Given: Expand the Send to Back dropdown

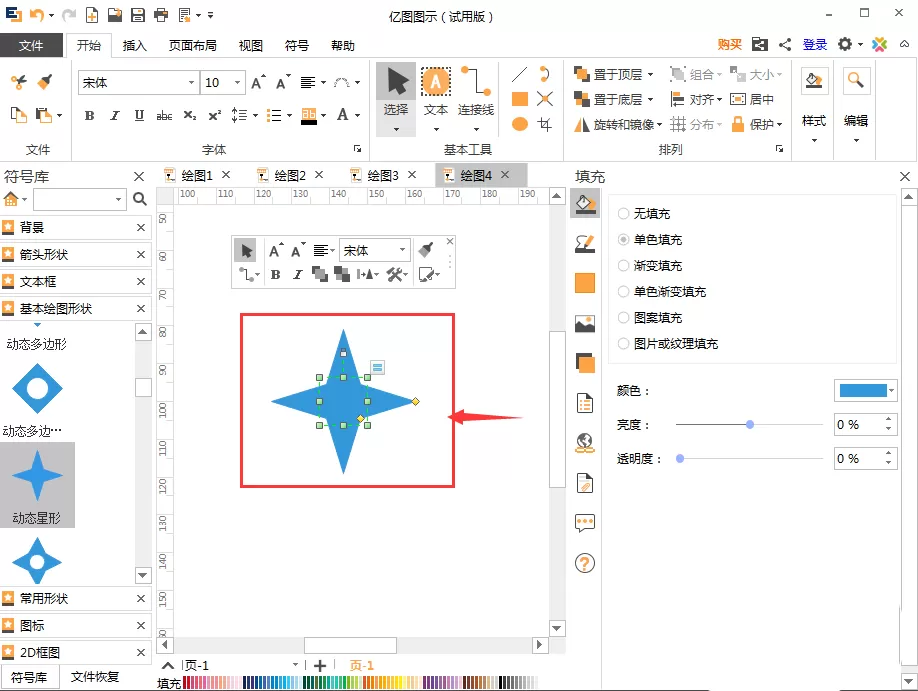Looking at the screenshot, I should 650,100.
